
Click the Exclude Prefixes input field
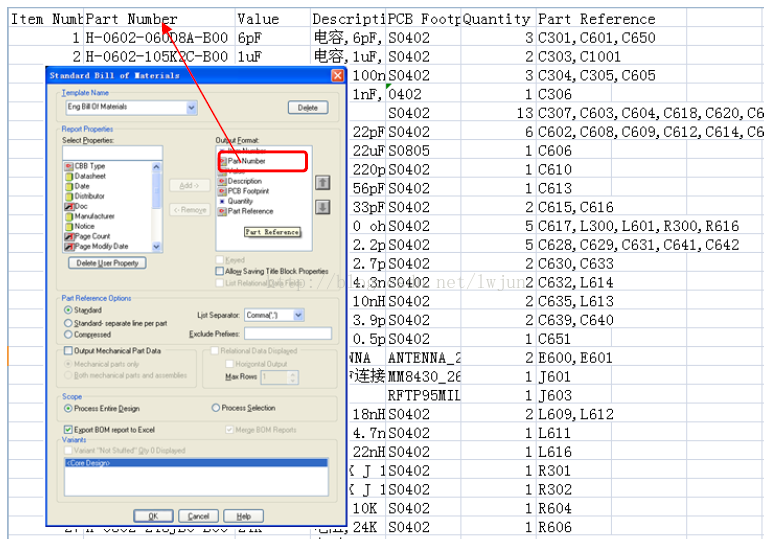tap(288, 334)
